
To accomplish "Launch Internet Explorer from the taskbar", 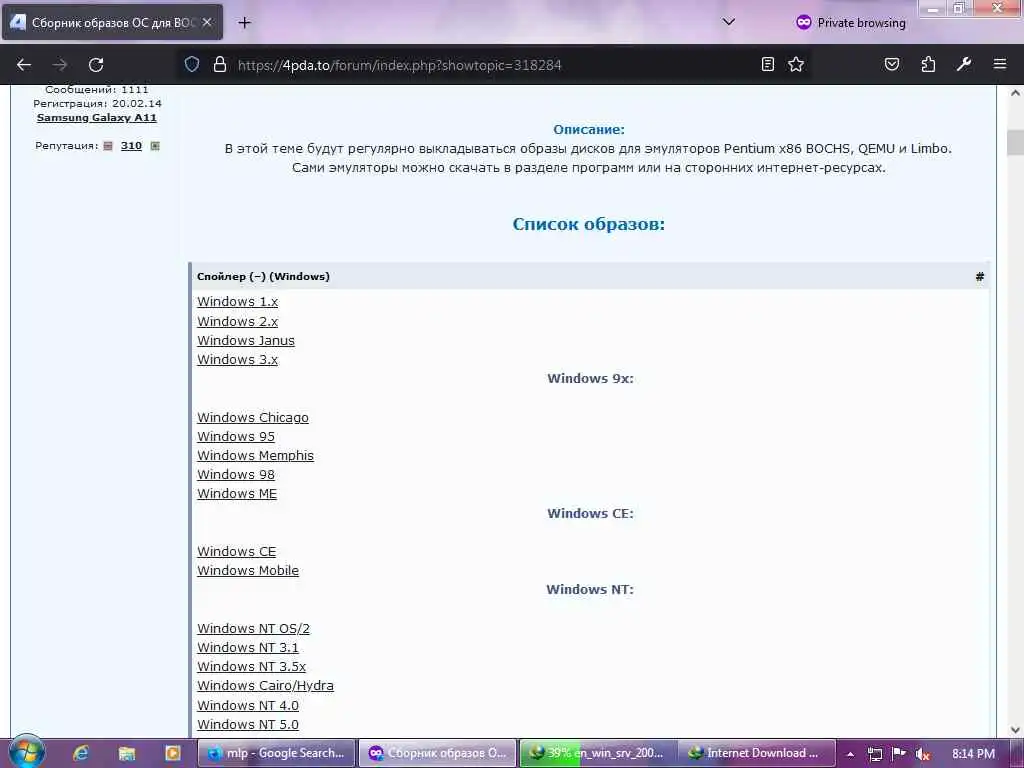I will point(81,753).
